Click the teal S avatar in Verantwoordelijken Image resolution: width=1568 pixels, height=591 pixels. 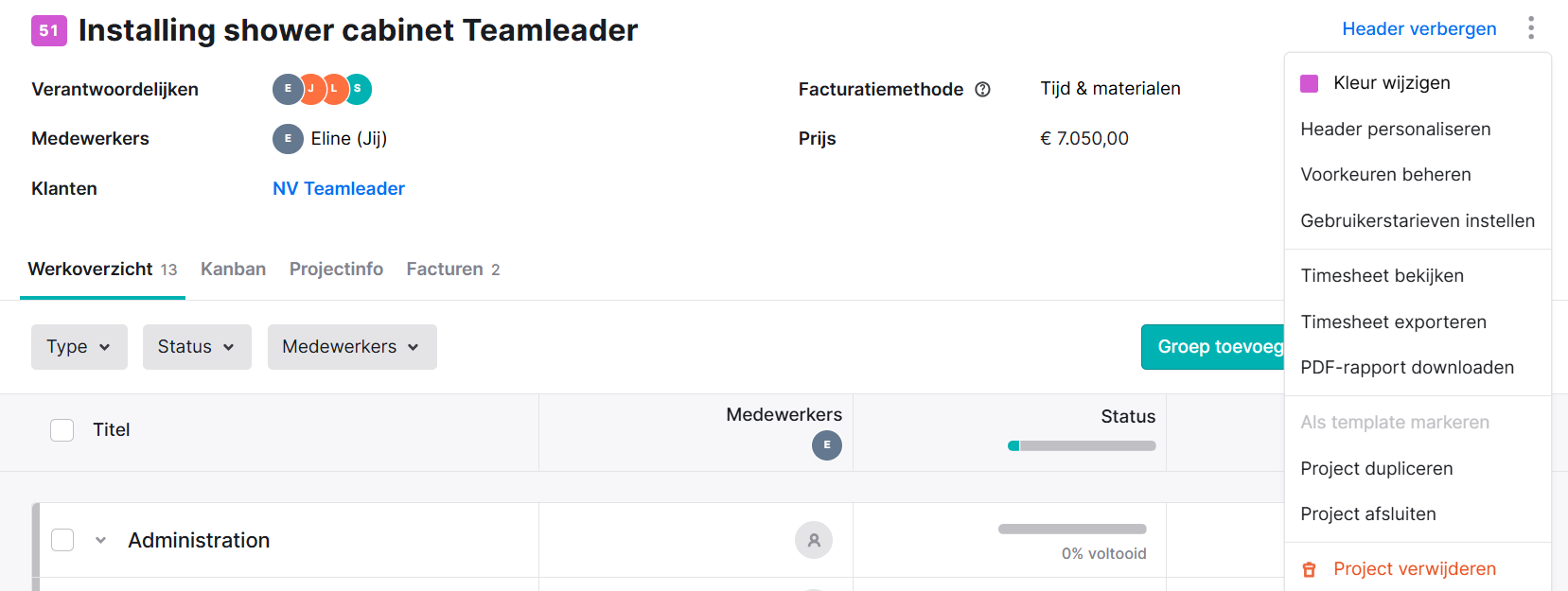click(358, 89)
